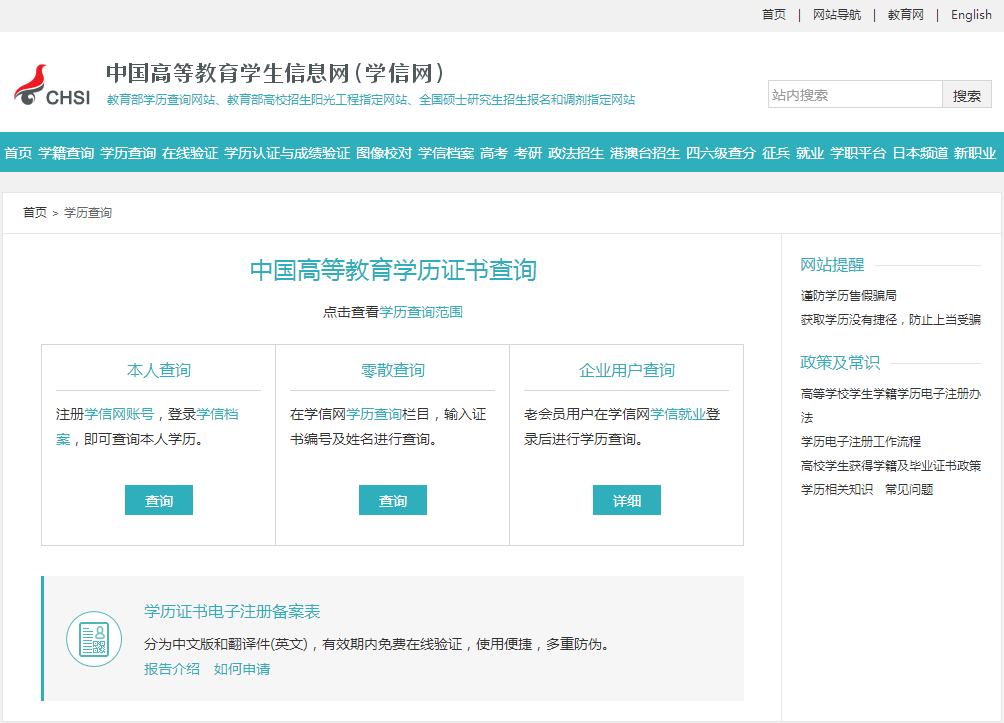The image size is (1004, 723).
Task: Click the site search input field
Action: pos(855,95)
